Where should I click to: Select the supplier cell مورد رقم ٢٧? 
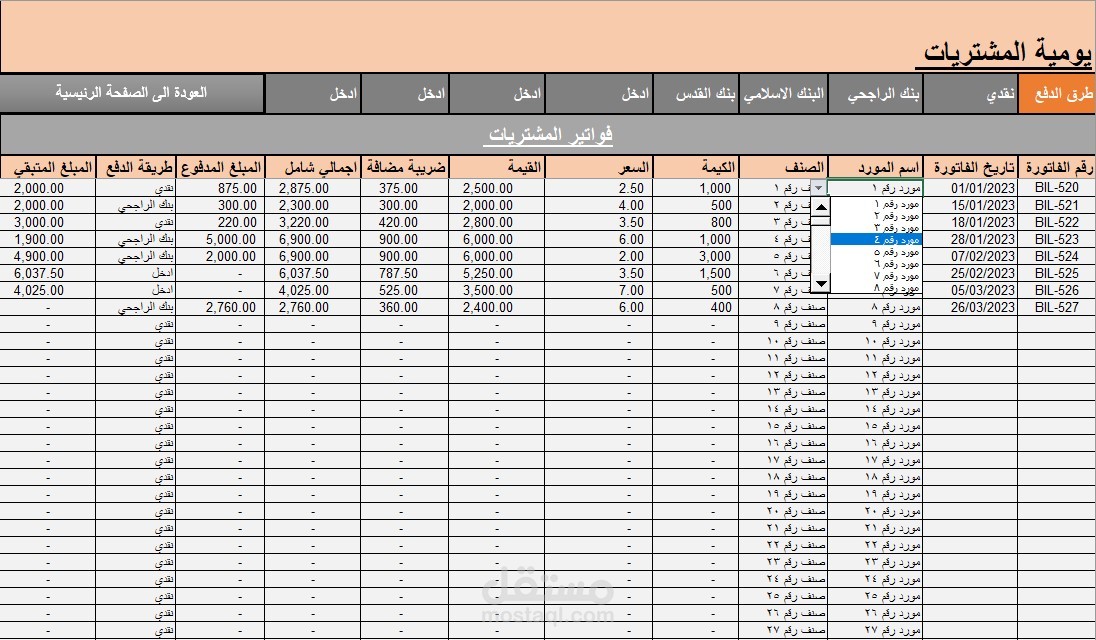(x=875, y=630)
